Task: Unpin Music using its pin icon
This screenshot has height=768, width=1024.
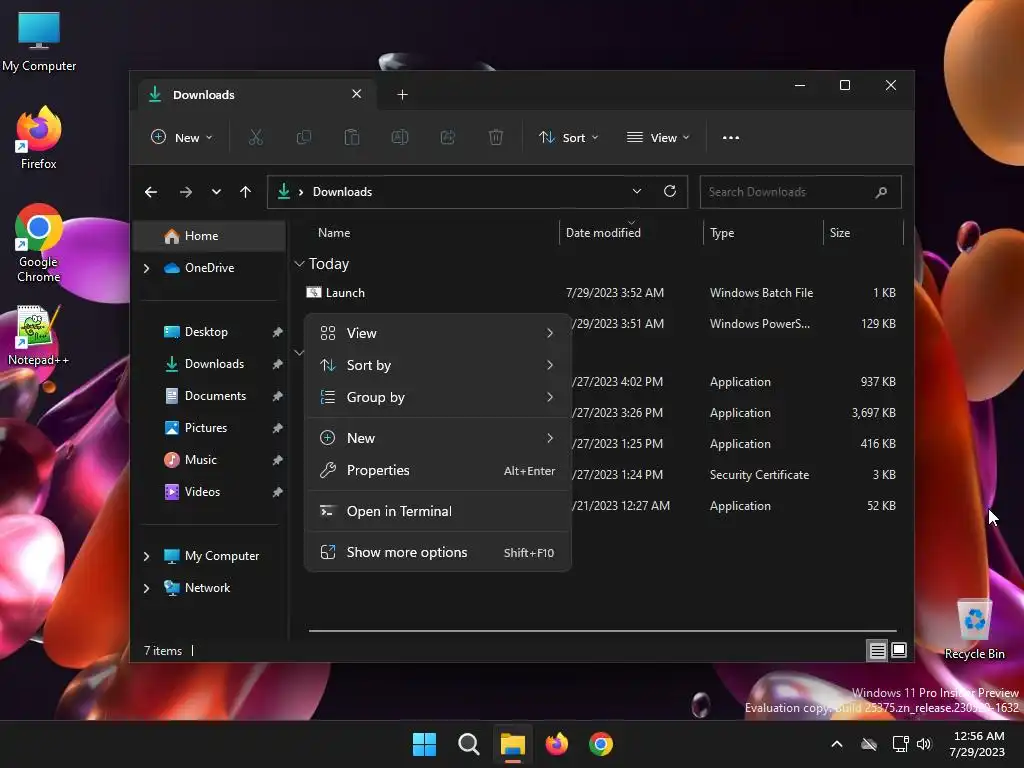Action: (278, 460)
